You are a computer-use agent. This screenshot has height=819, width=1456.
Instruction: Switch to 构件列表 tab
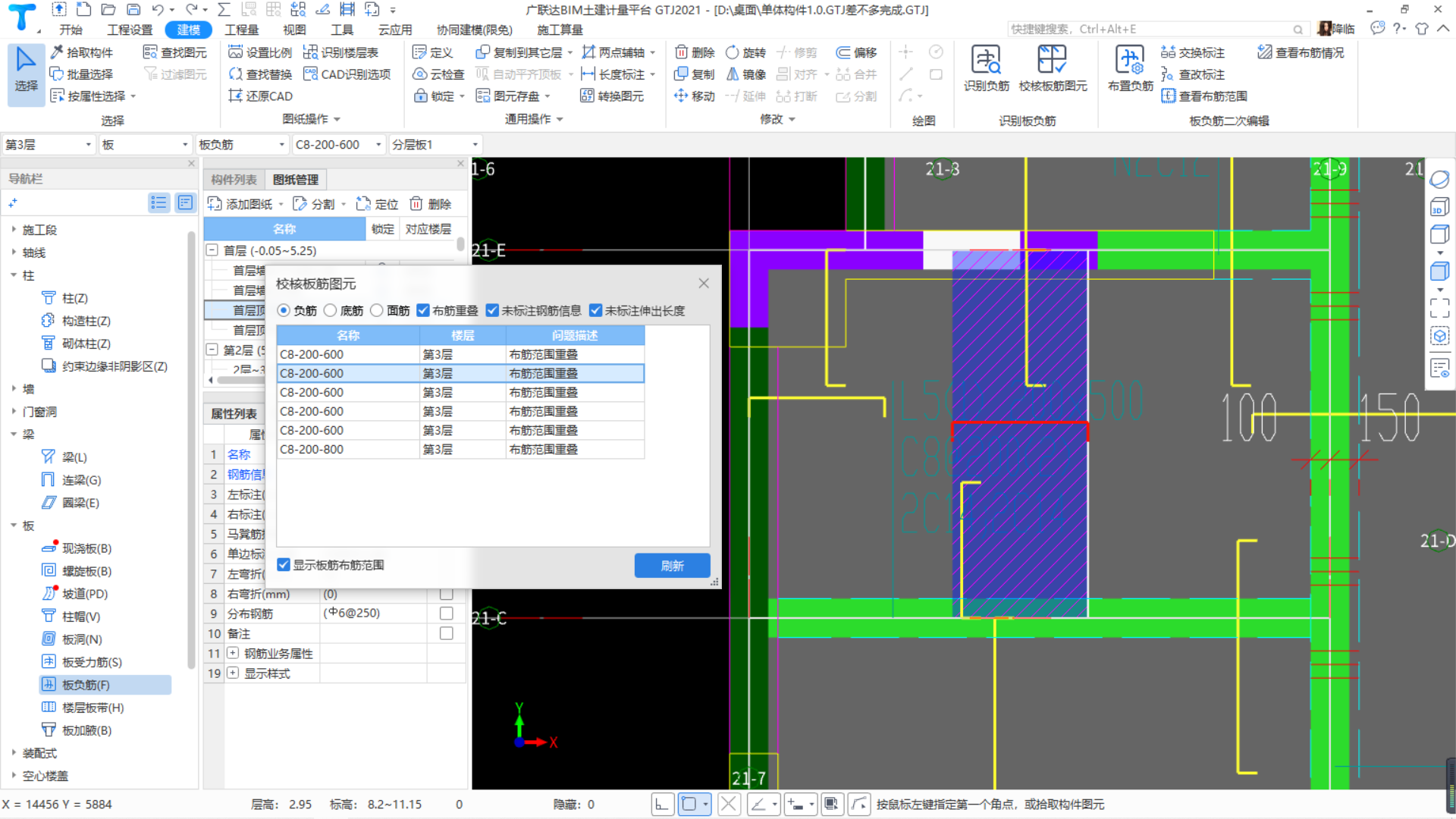[x=234, y=180]
